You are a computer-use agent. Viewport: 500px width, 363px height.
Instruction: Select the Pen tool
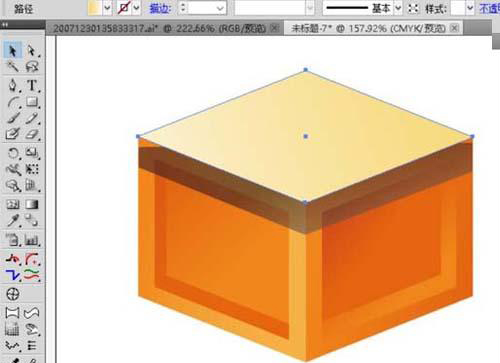coord(13,85)
